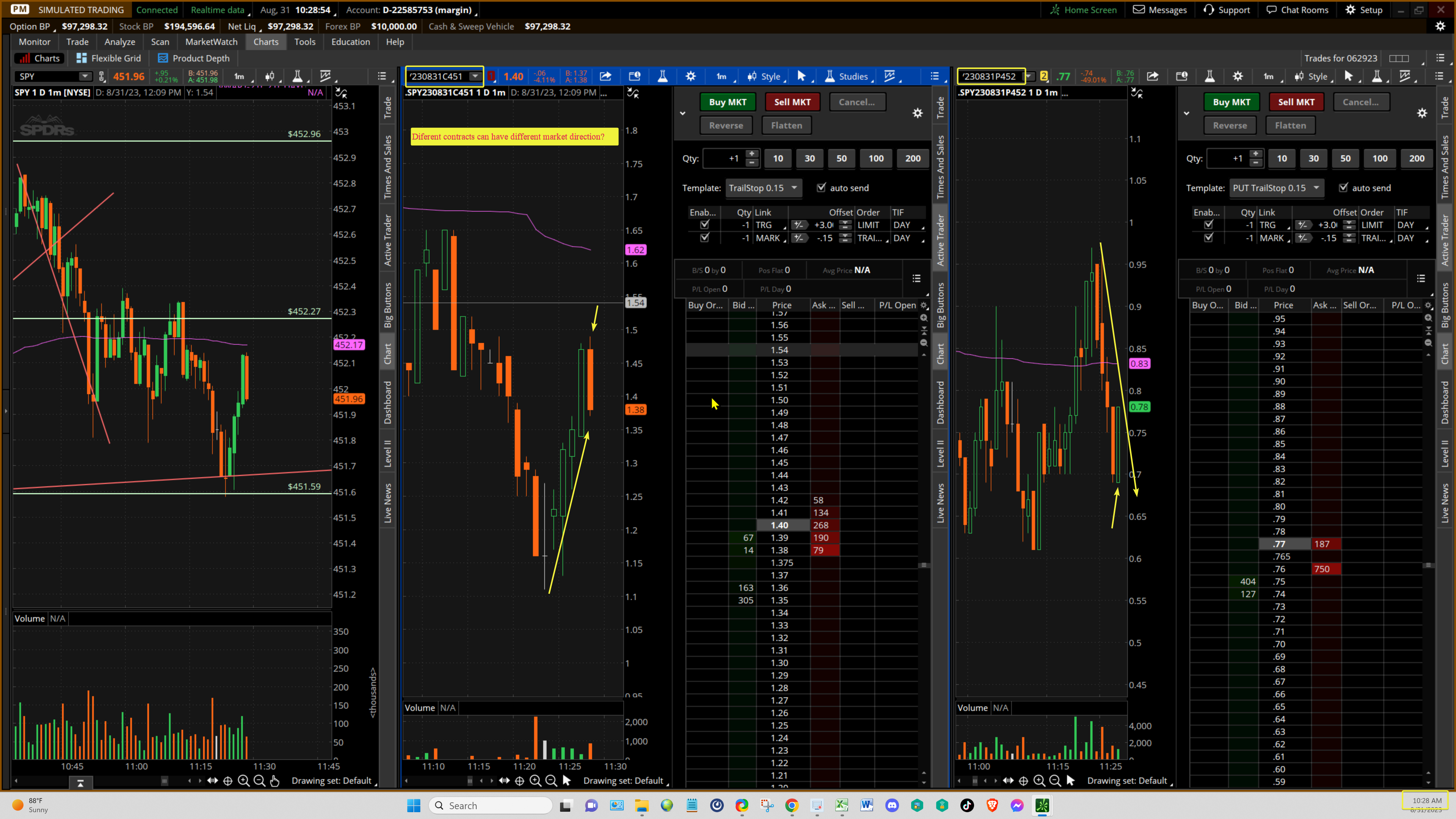The height and width of the screenshot is (819, 1456).
Task: Disable the TRG order row in call Active Trader
Action: pos(704,225)
